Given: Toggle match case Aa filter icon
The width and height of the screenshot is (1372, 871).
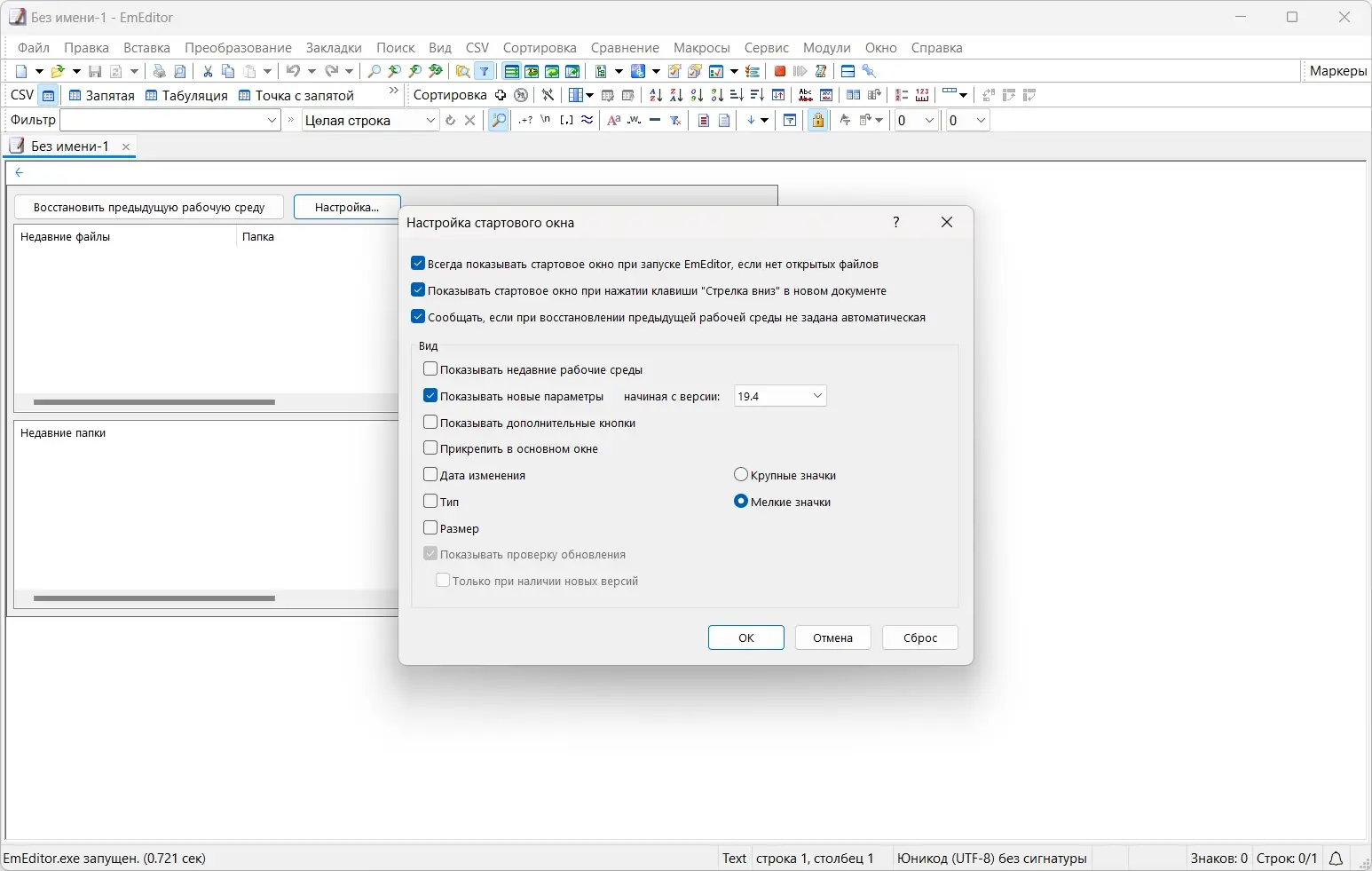Looking at the screenshot, I should click(x=613, y=120).
